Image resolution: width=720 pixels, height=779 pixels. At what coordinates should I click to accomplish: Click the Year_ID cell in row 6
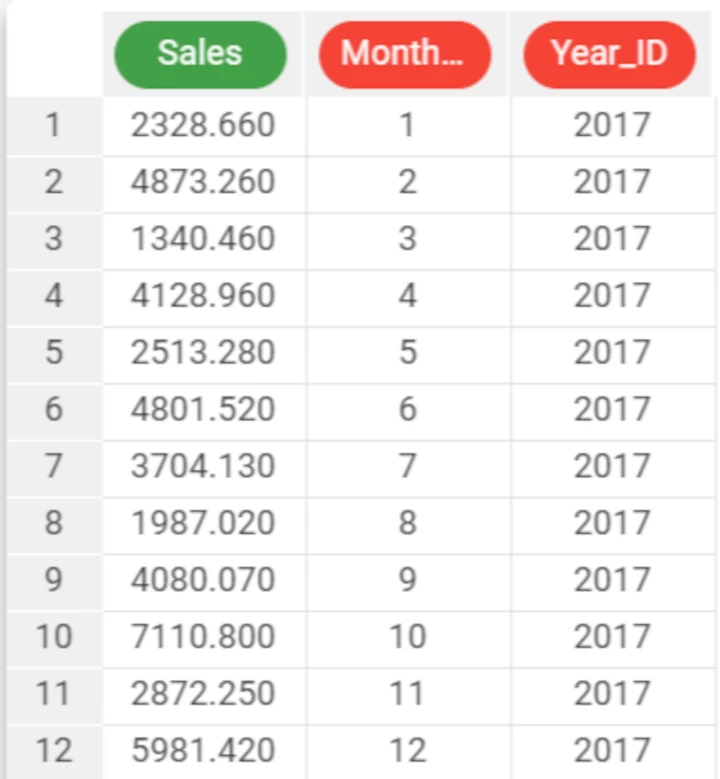[613, 410]
